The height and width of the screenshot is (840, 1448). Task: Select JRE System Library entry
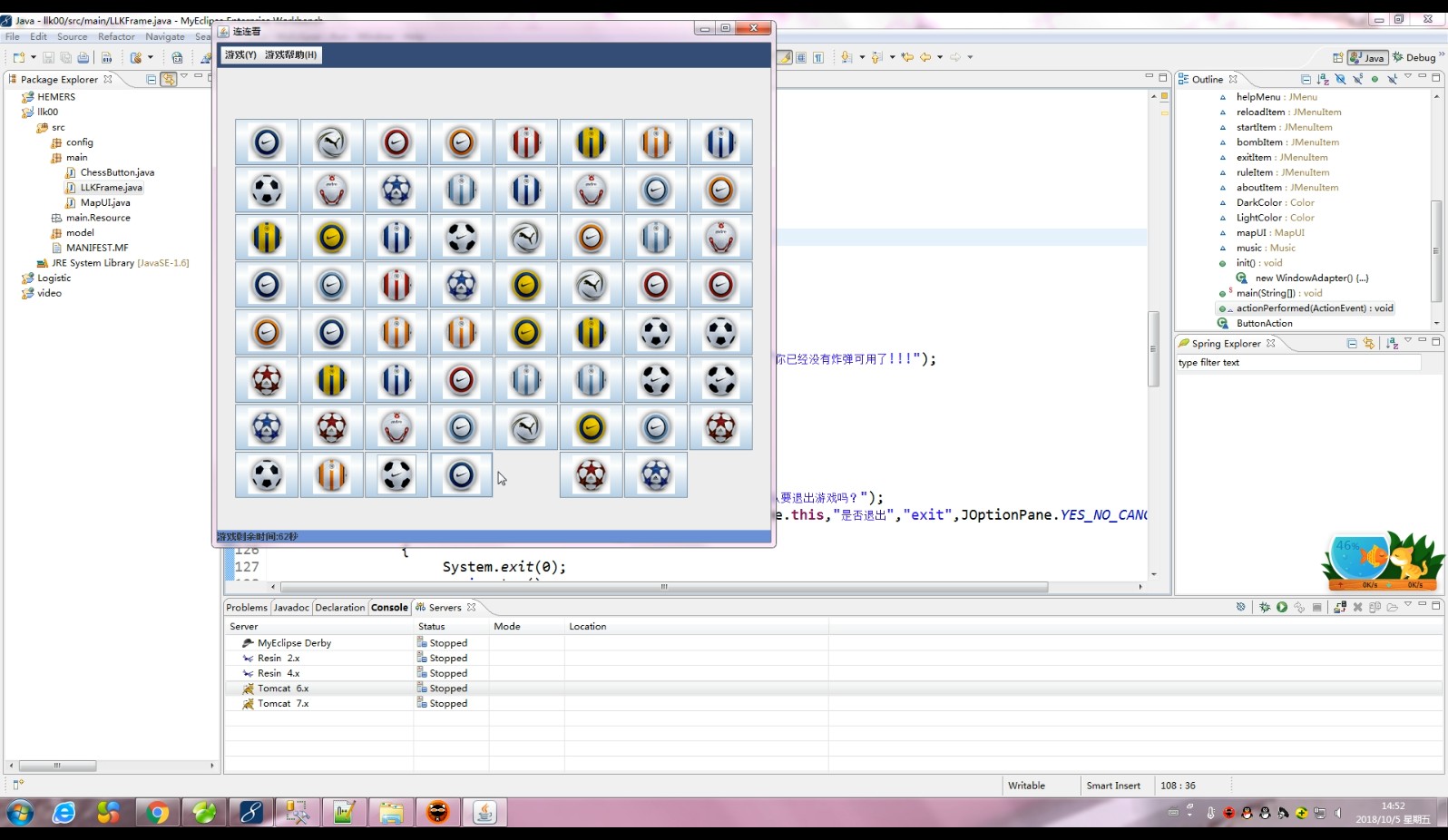pyautogui.click(x=113, y=263)
